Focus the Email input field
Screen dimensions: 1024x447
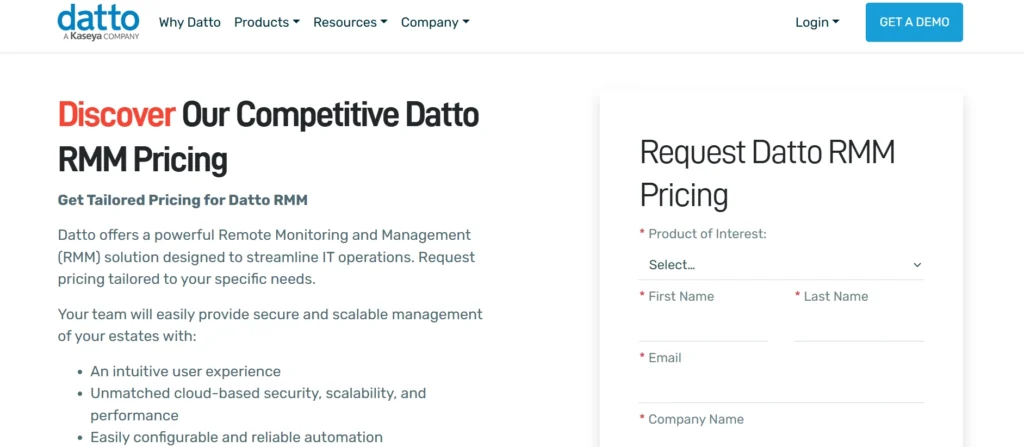coord(781,387)
